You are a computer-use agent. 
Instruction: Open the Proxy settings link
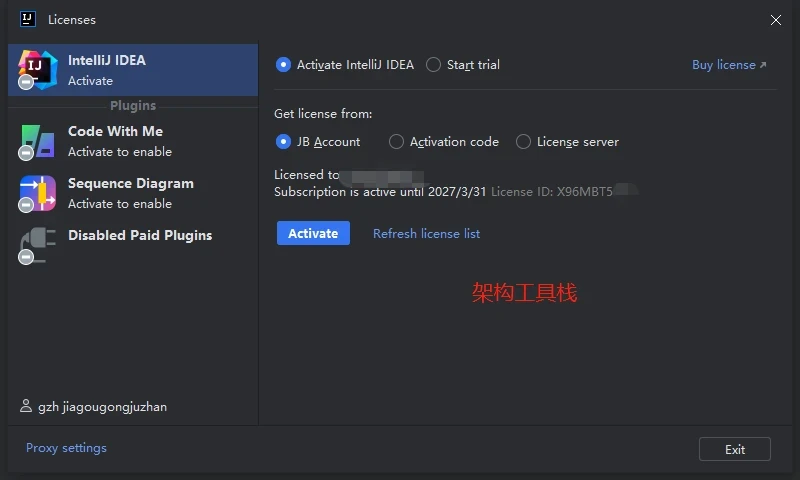66,448
